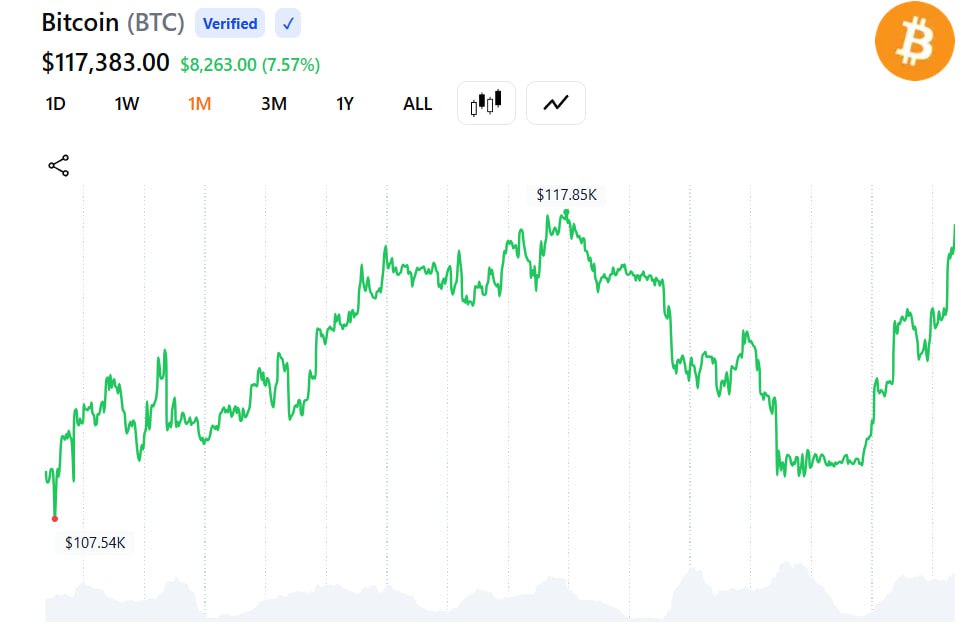Click the Bitcoin title text
The image size is (974, 633).
click(80, 23)
